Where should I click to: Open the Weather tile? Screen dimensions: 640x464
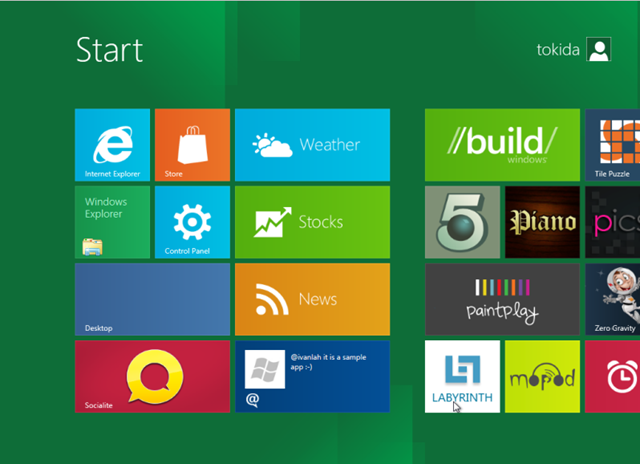pyautogui.click(x=312, y=145)
